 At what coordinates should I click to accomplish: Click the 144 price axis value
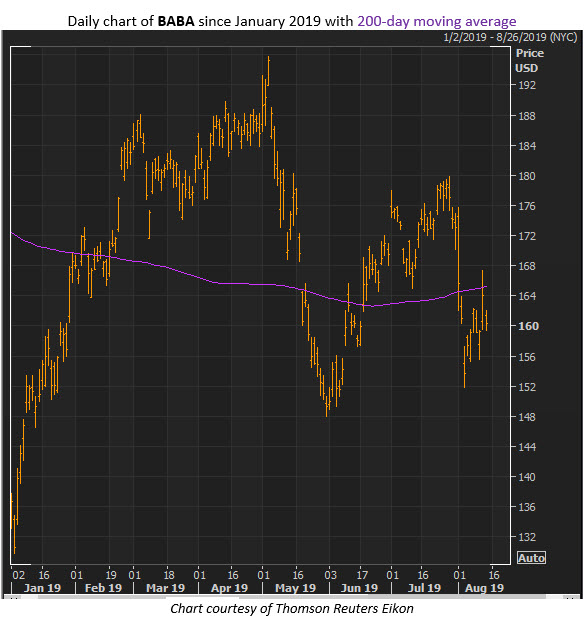[527, 447]
